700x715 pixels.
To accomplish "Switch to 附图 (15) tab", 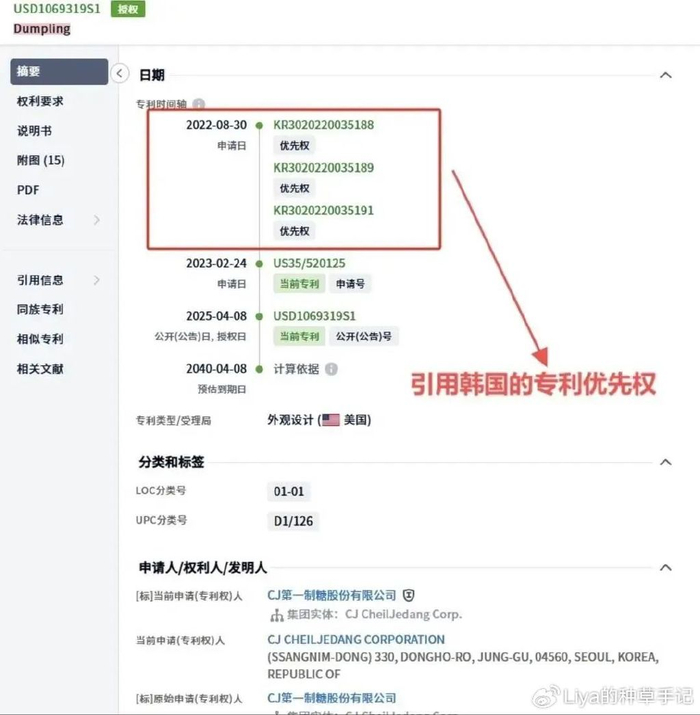I will pos(41,160).
